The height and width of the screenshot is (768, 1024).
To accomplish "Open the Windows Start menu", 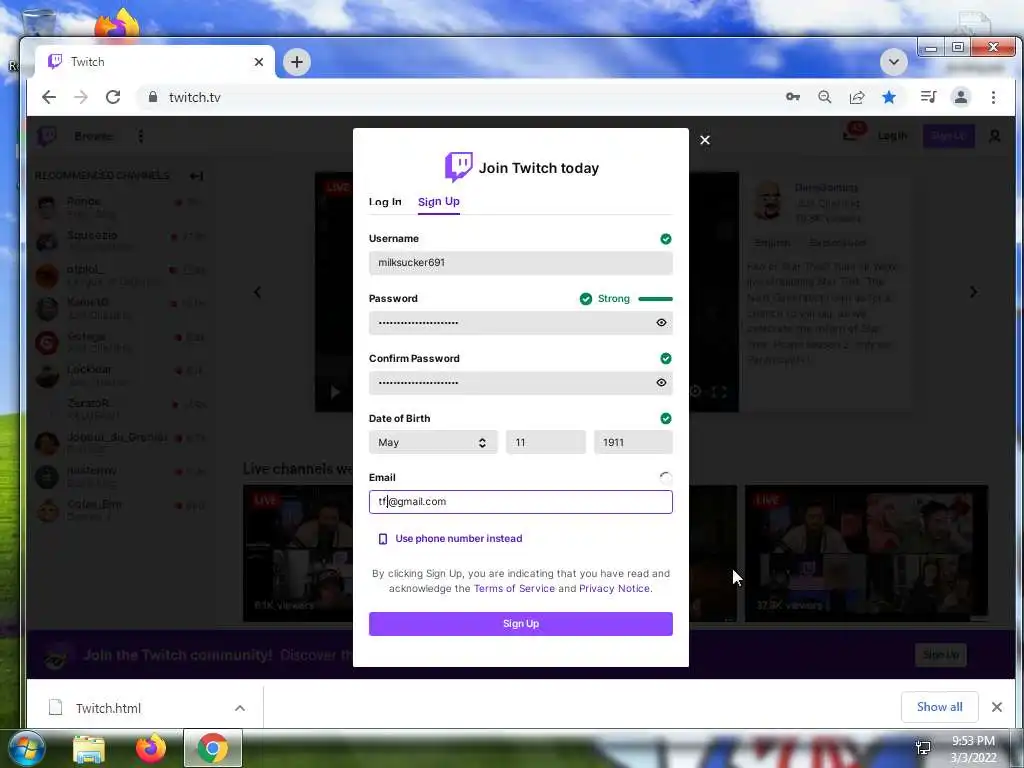I will 26,749.
